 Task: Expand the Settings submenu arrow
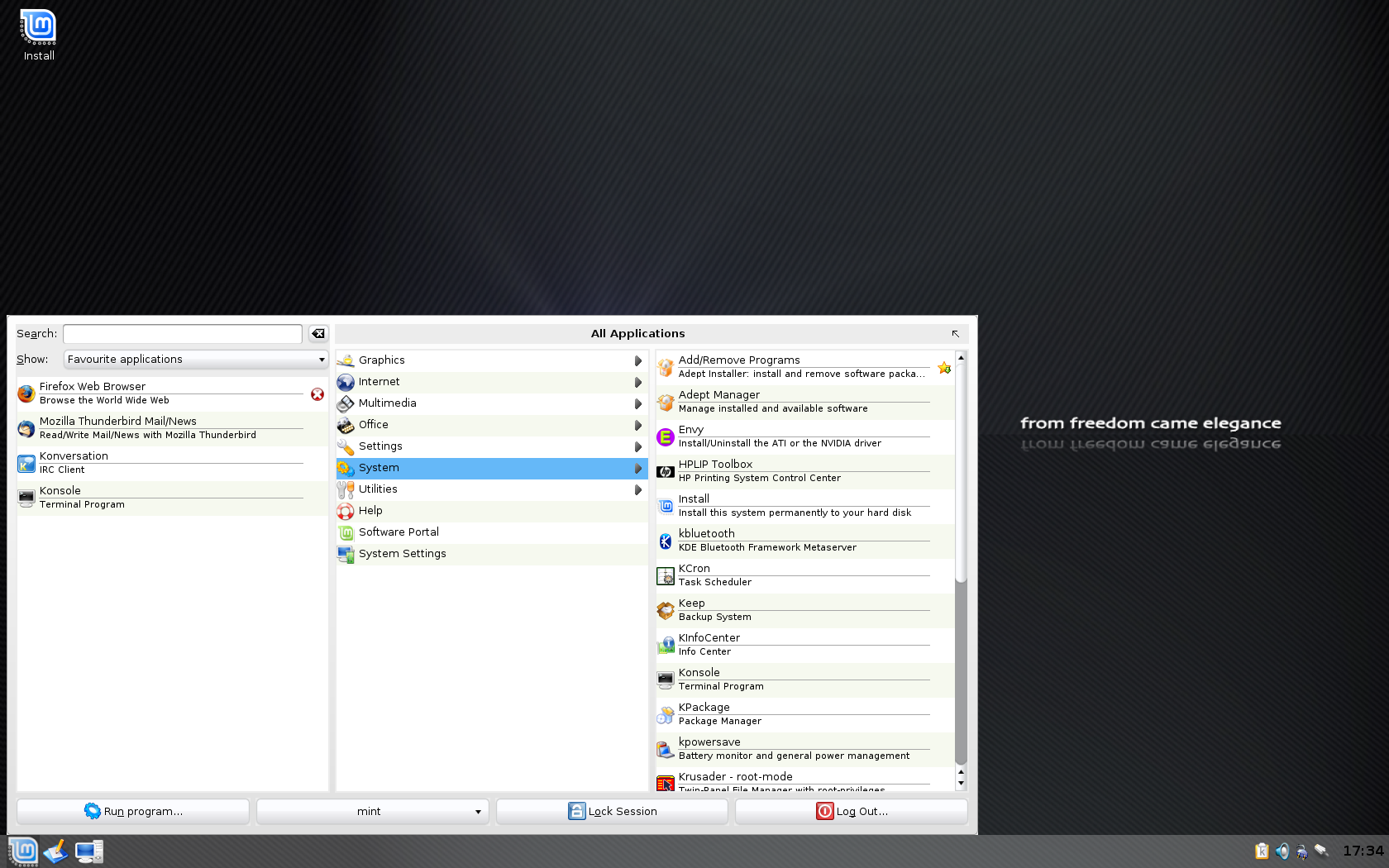tap(637, 446)
